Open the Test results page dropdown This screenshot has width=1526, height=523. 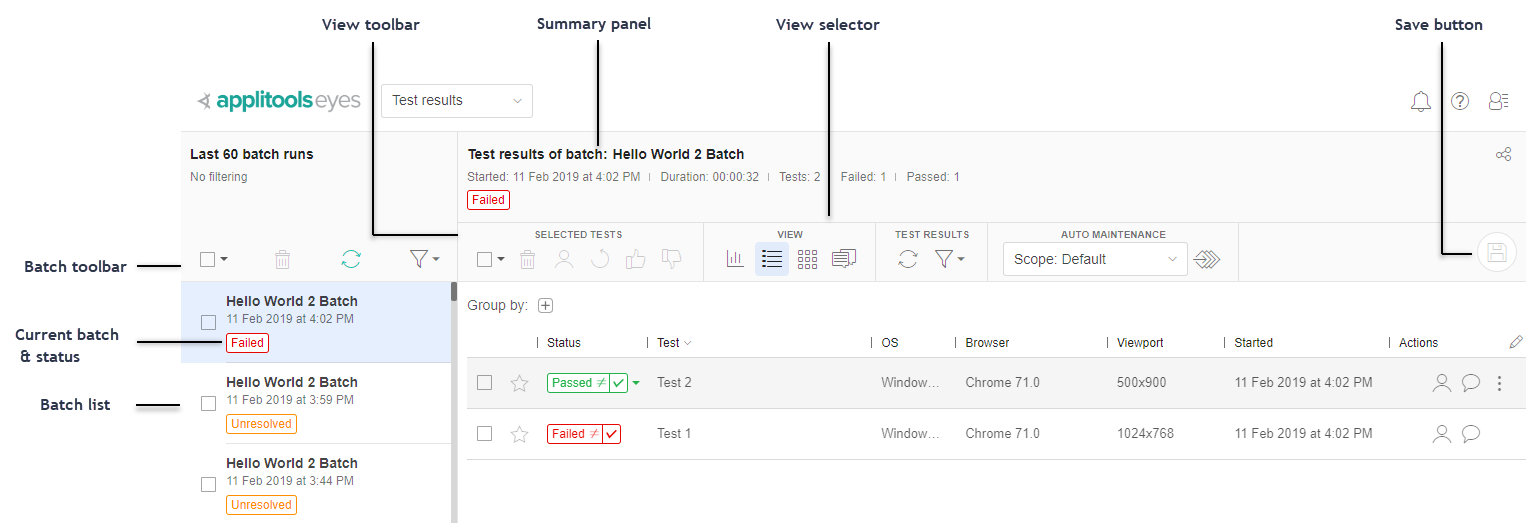[x=457, y=101]
